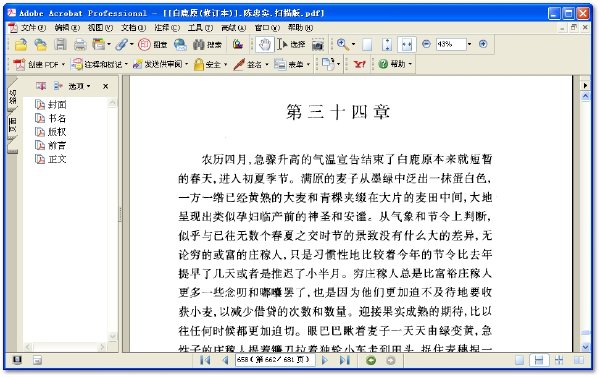Set Actual Size page view icon
The width and height of the screenshot is (600, 377).
point(367,45)
